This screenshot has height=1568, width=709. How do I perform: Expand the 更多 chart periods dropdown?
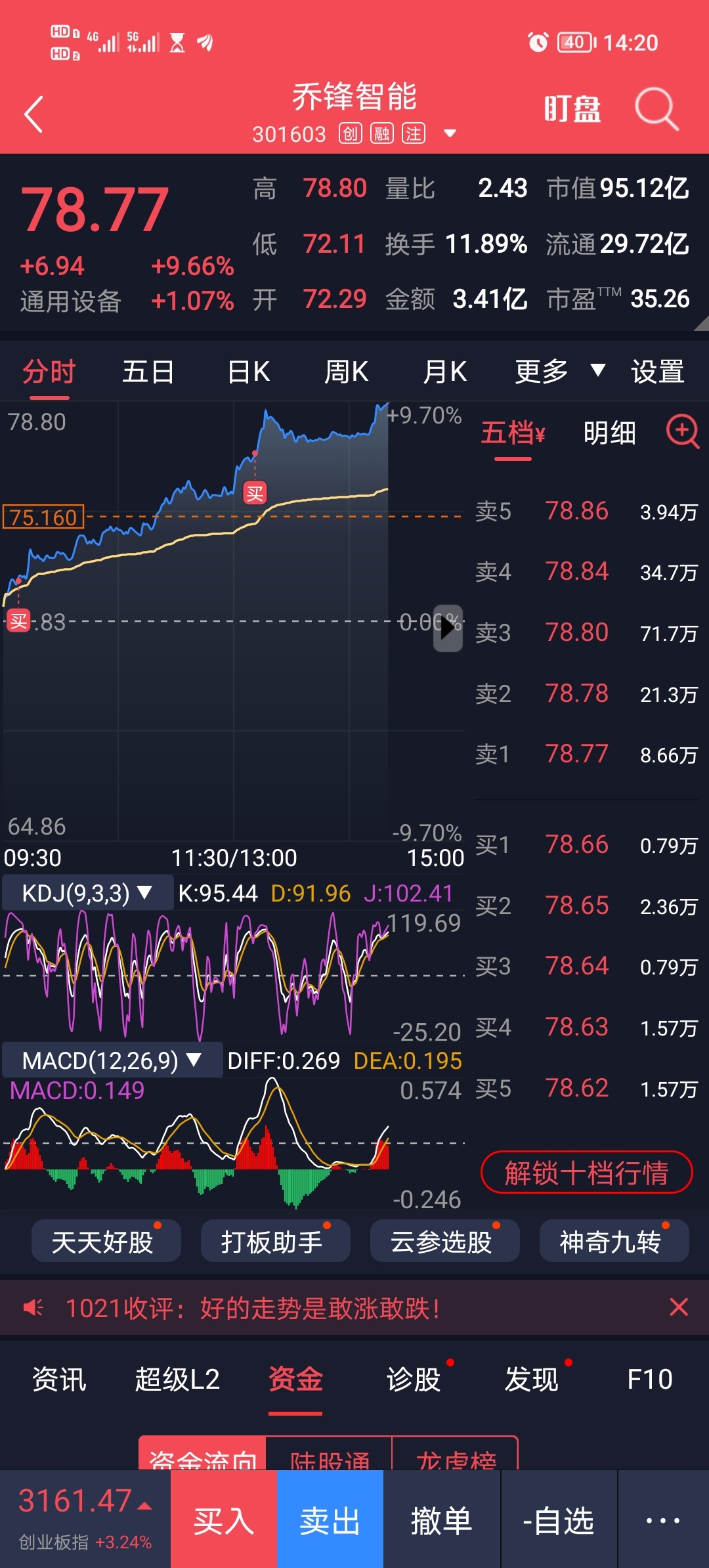(x=559, y=372)
